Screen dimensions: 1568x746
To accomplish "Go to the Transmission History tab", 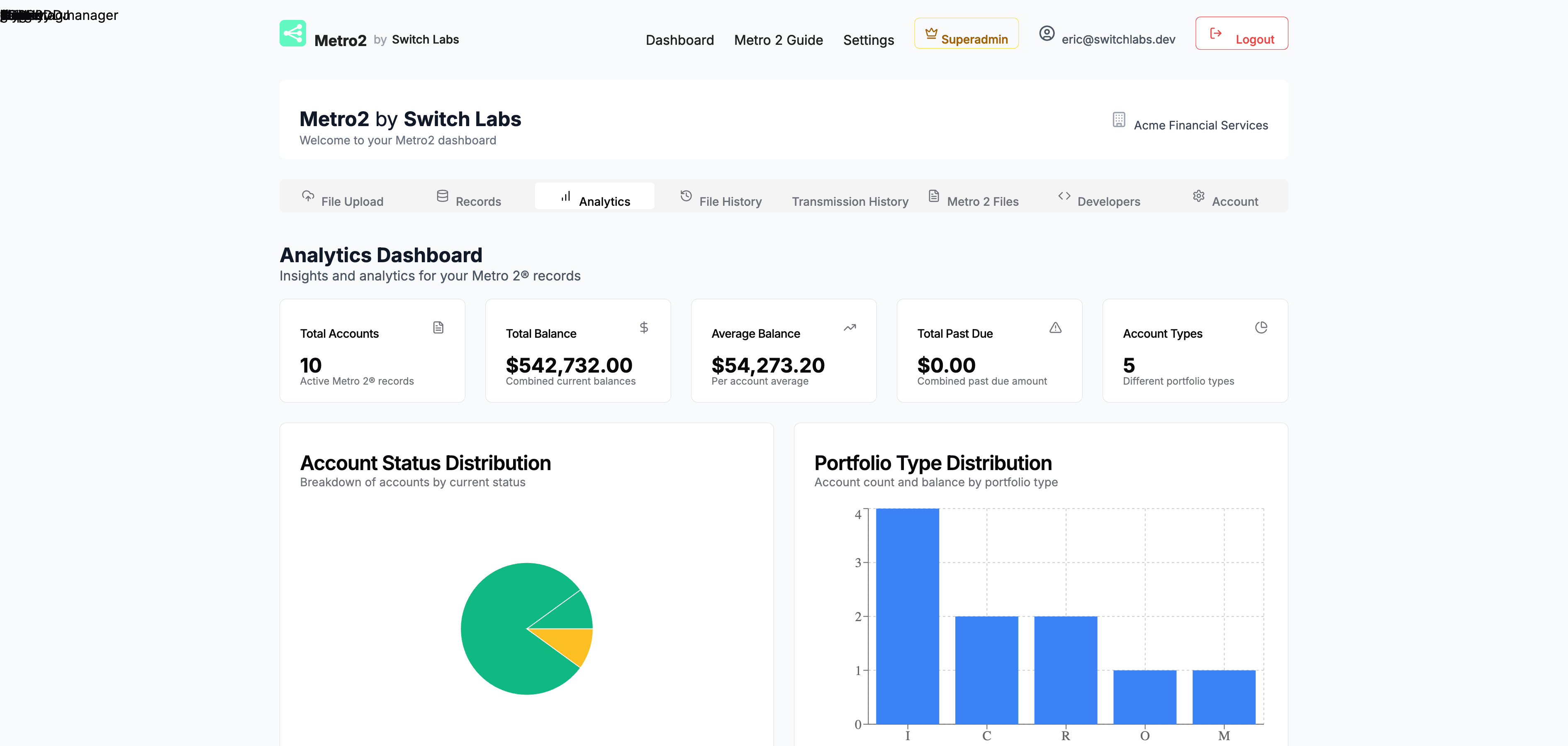I will tap(849, 201).
